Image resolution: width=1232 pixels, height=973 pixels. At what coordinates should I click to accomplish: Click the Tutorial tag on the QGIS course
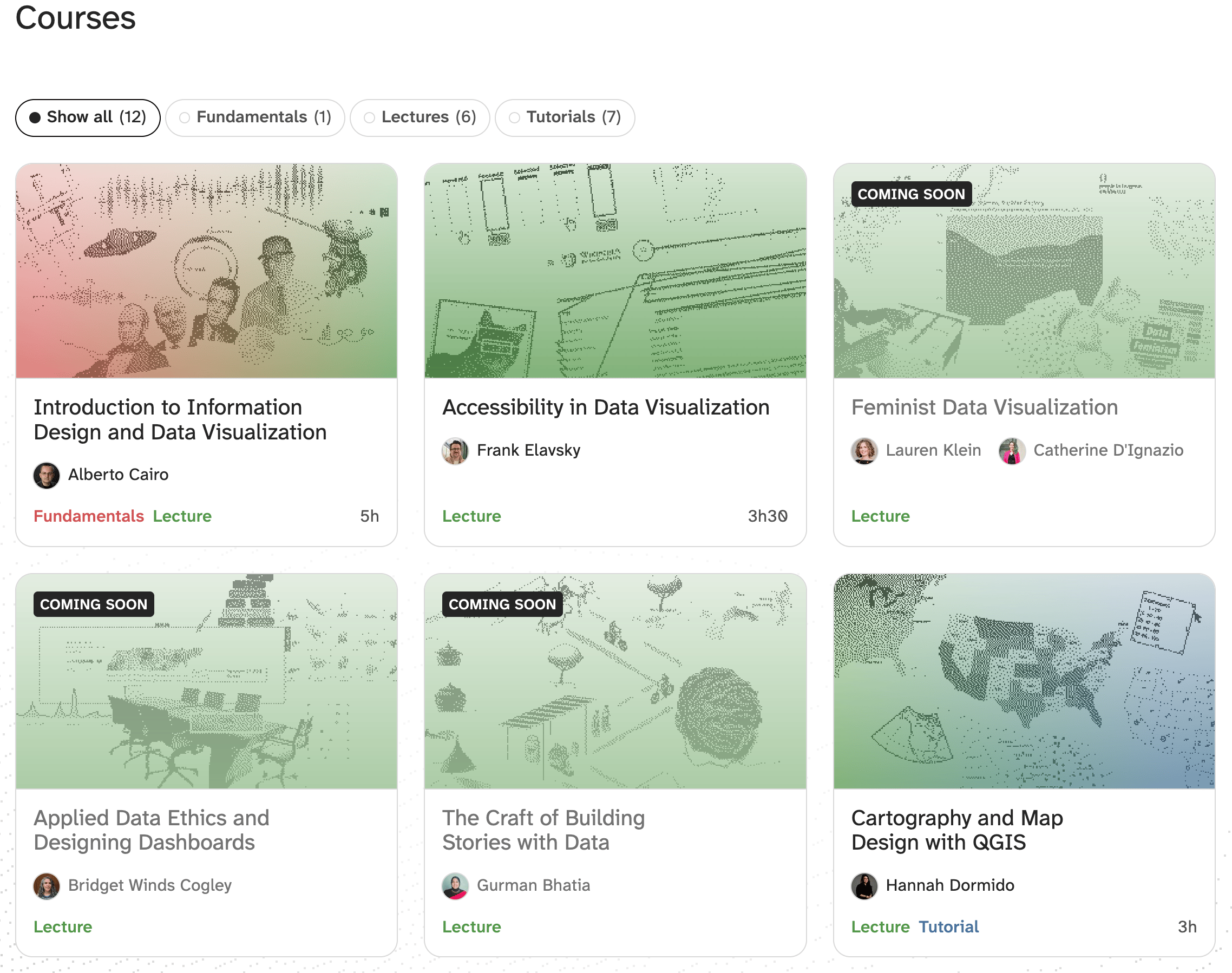tap(949, 928)
